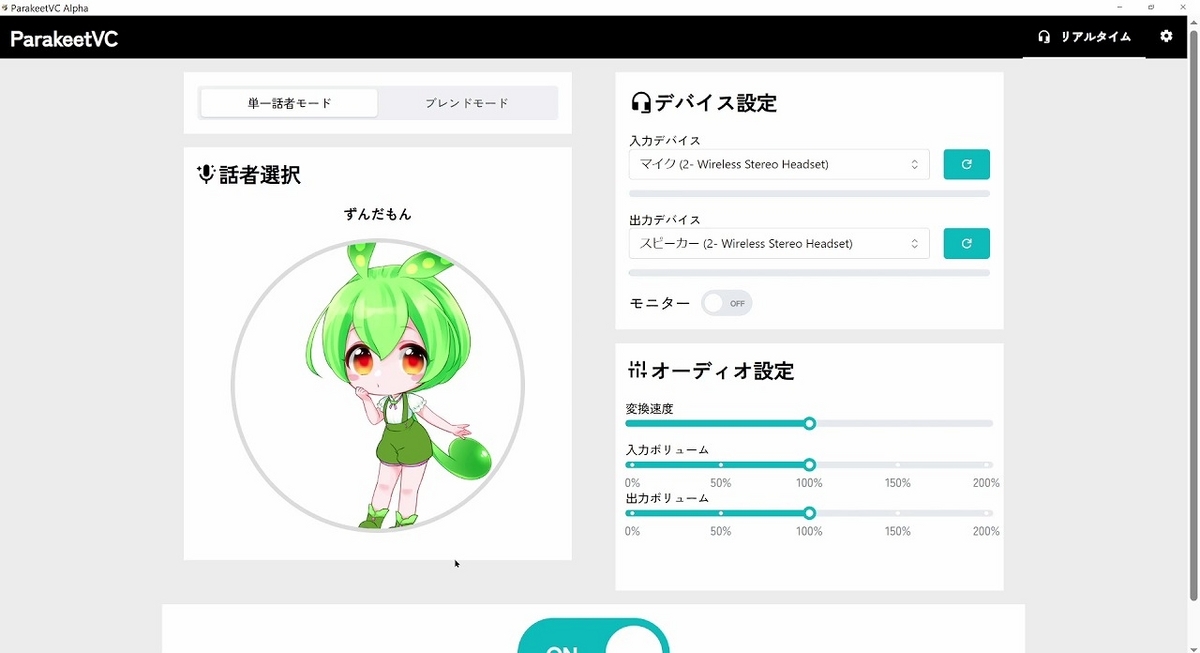Open the 出力デバイス speaker dropdown

[779, 243]
